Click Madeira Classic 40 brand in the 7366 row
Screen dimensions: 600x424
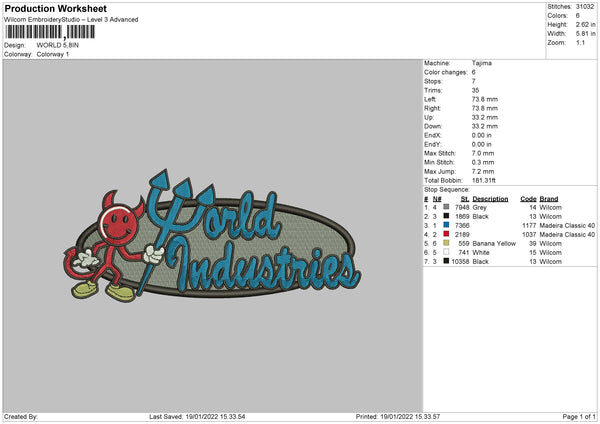567,225
